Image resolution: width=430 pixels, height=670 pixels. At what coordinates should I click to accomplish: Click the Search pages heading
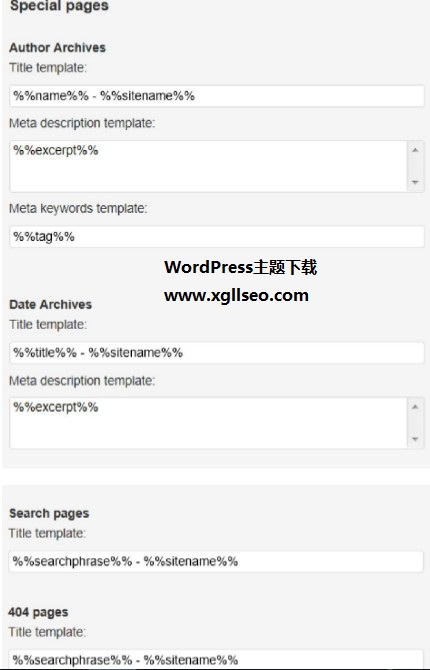pyautogui.click(x=49, y=513)
